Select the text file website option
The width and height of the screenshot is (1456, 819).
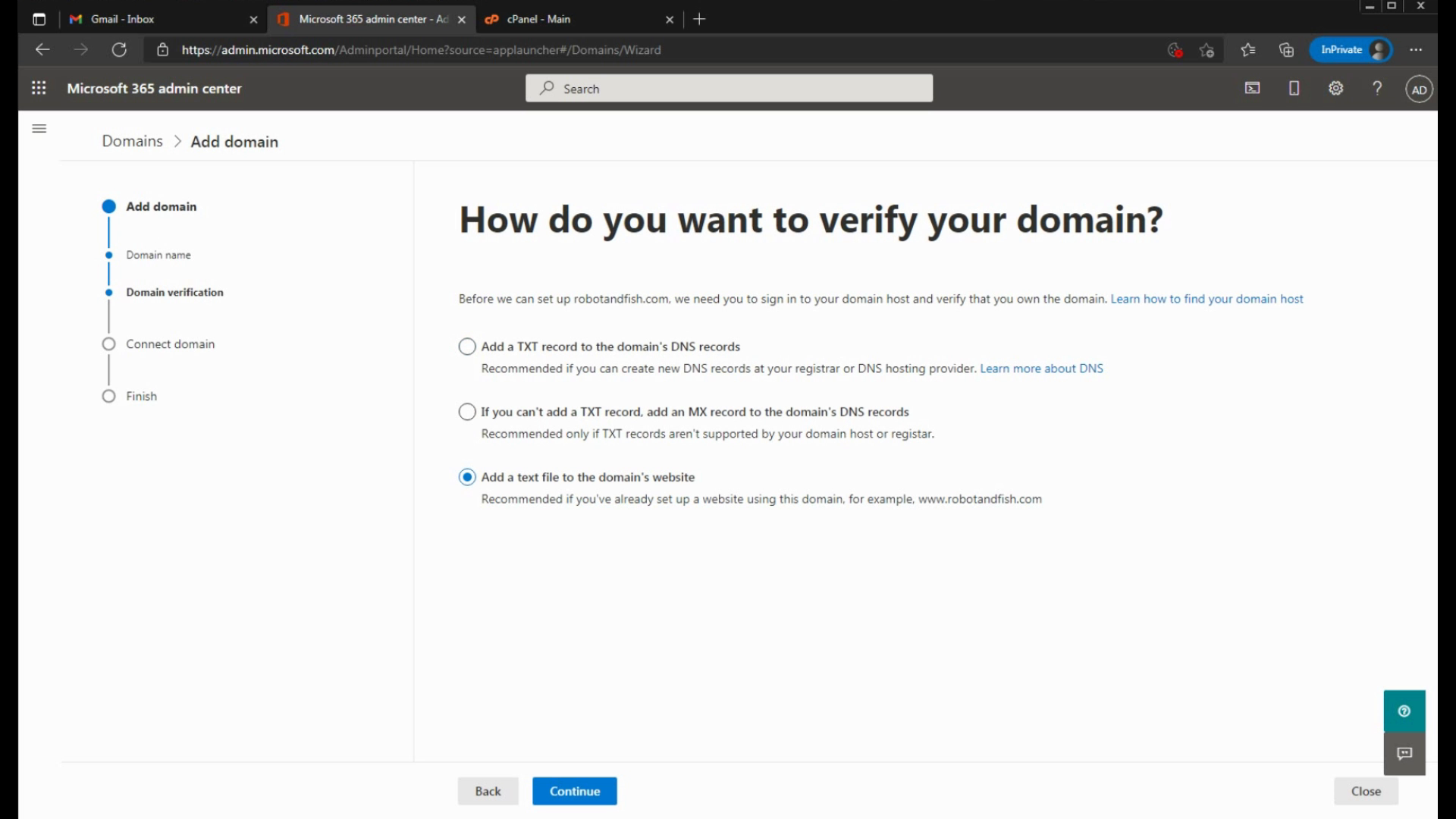(x=467, y=477)
